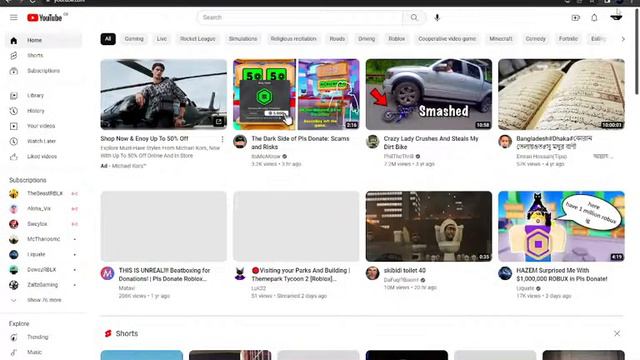Open Shorts in sidebar
This screenshot has height=360, width=640.
click(43, 56)
